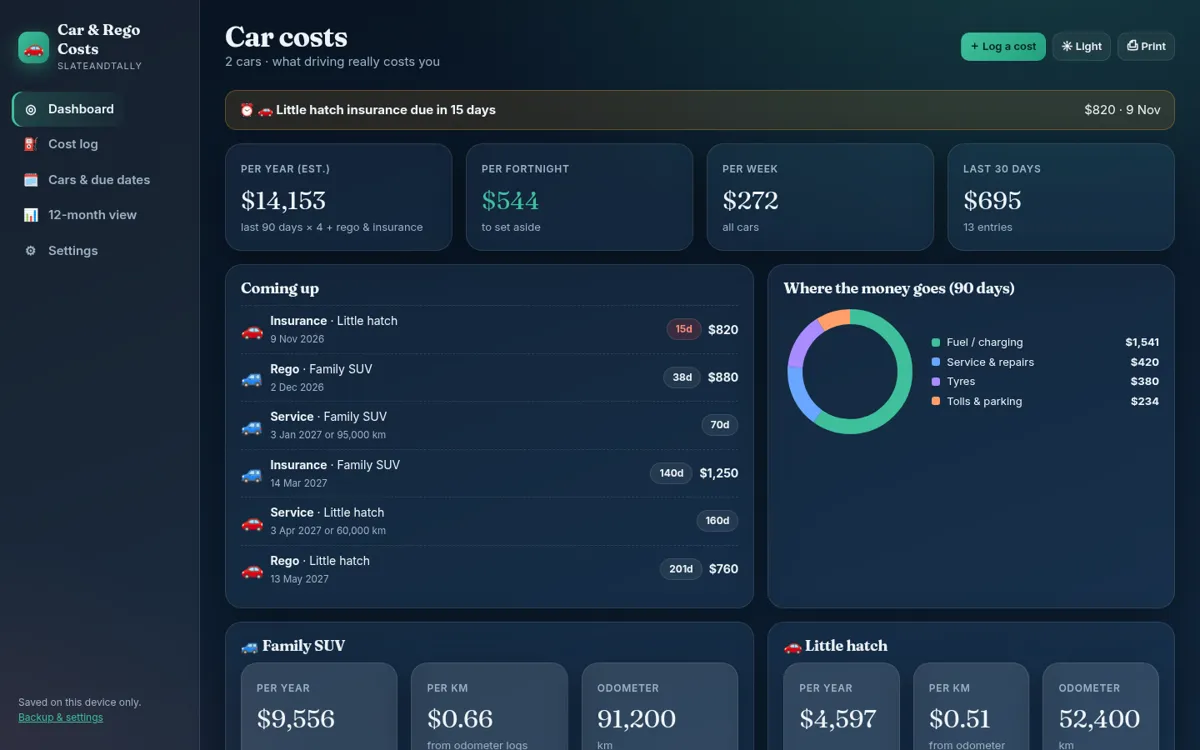Click the Family SUV odometer 91,200 tile
Screen dimensions: 1200x750
pos(660,706)
